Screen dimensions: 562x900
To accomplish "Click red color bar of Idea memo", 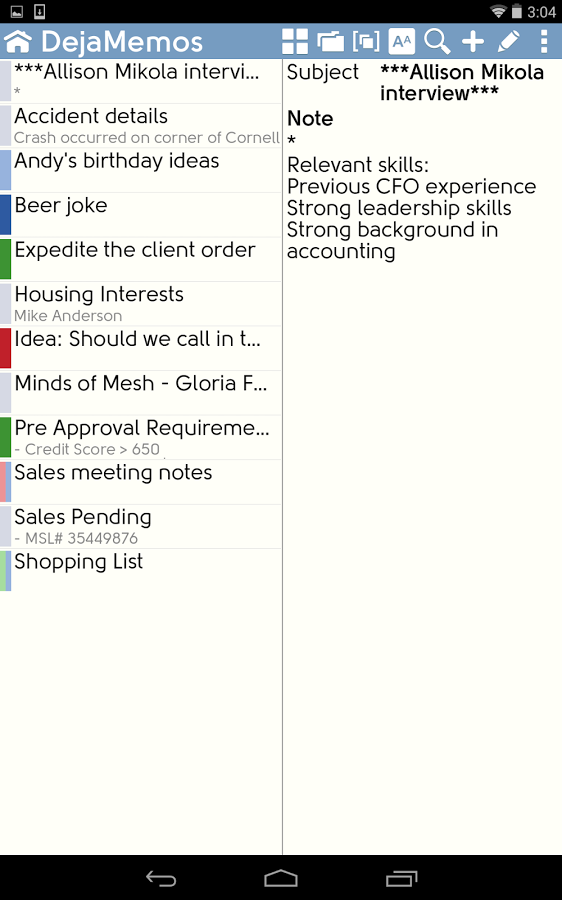I will [5, 348].
